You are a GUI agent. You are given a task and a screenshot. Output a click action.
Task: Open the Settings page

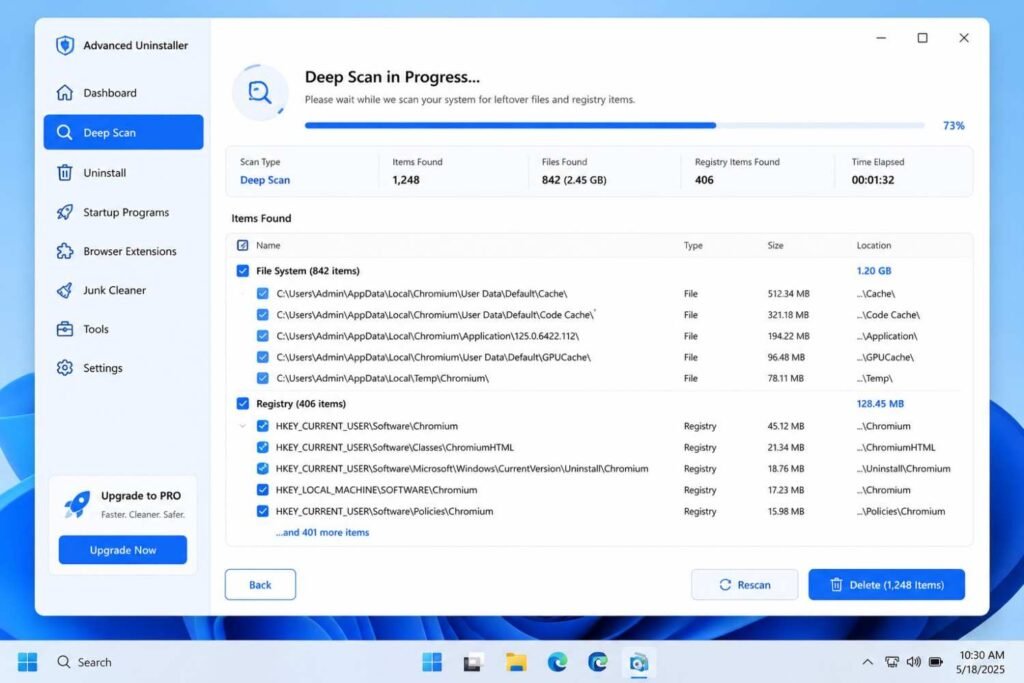click(123, 368)
